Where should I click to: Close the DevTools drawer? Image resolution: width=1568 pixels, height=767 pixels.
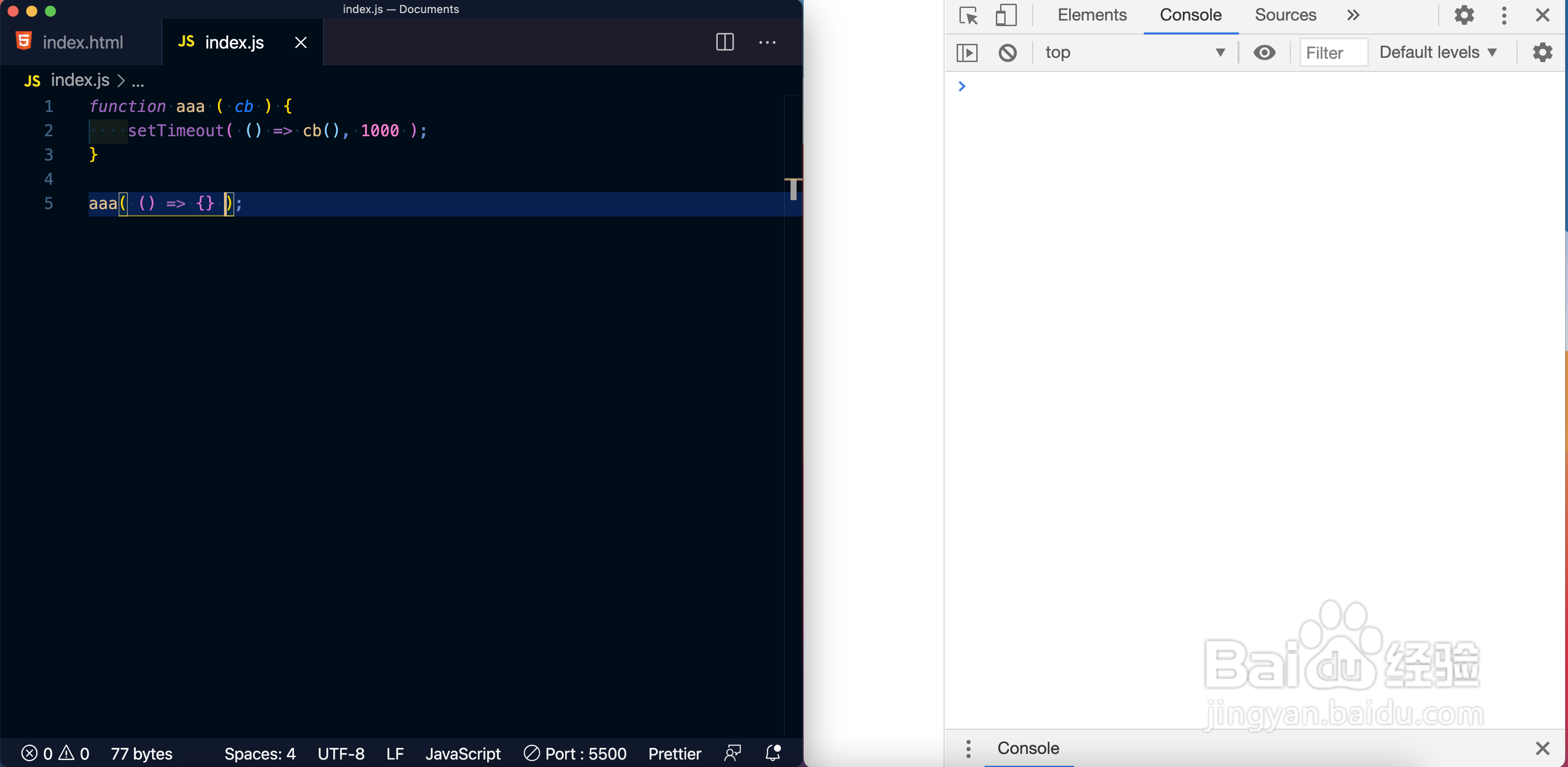pyautogui.click(x=1542, y=748)
